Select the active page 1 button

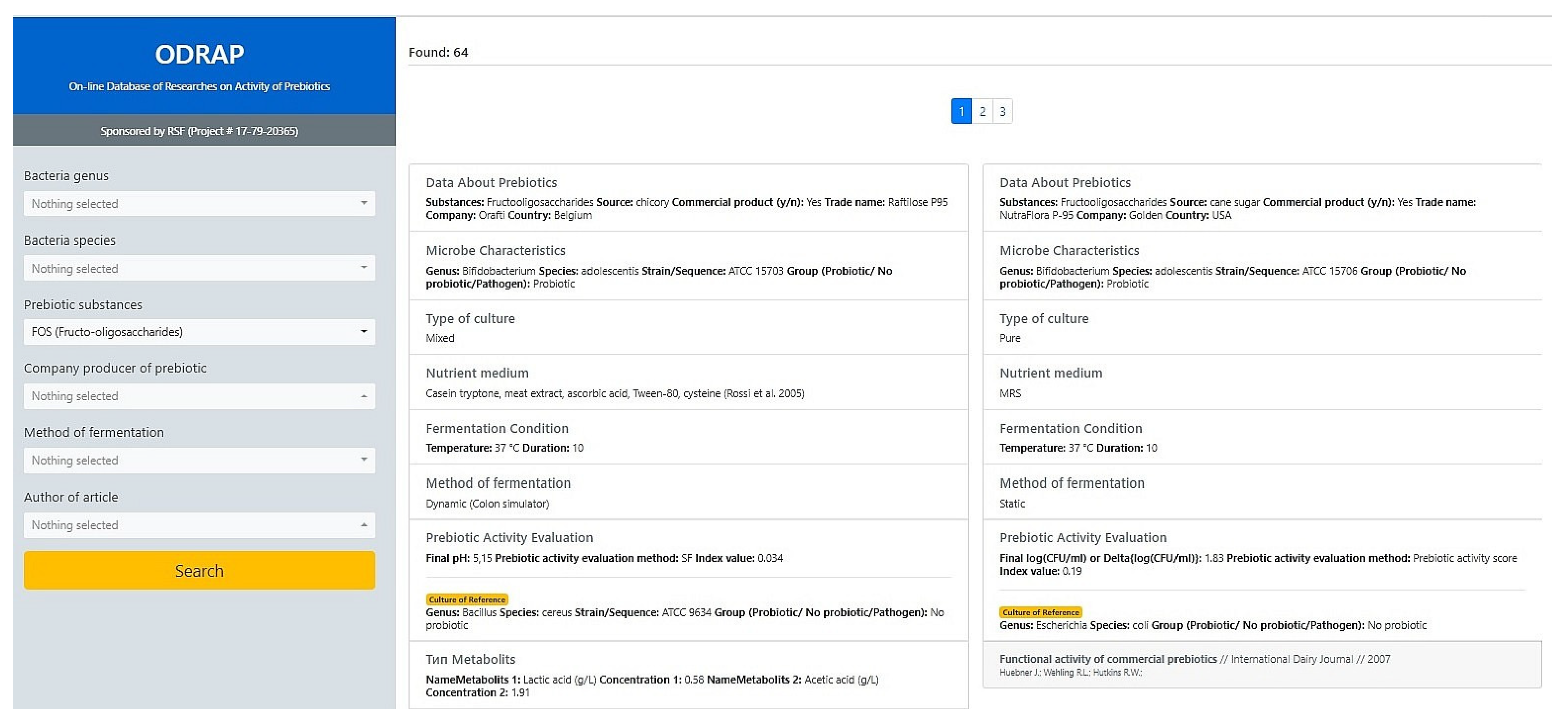coord(962,111)
